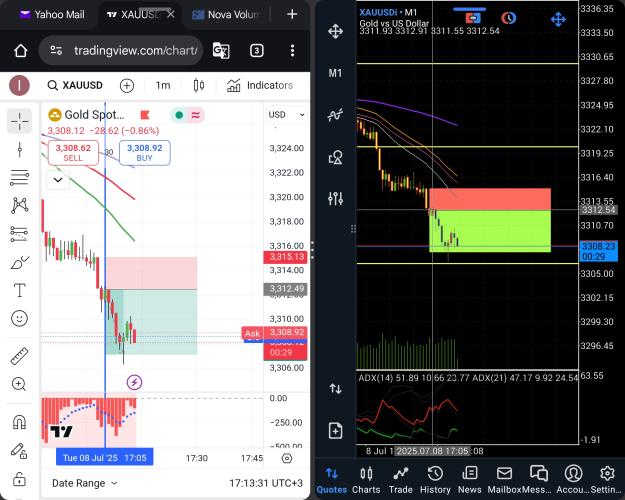Close the XAUUSD TradingView browser tab

click(x=171, y=14)
